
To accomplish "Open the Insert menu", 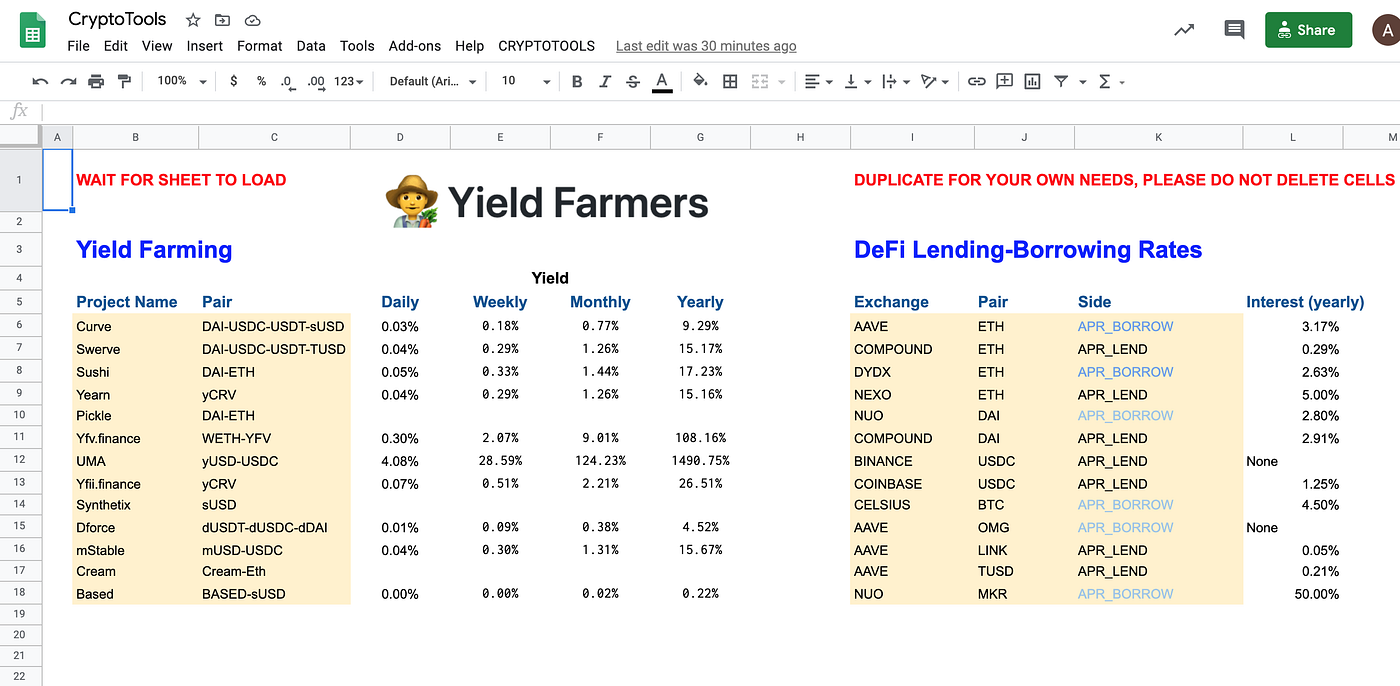I will pyautogui.click(x=205, y=46).
